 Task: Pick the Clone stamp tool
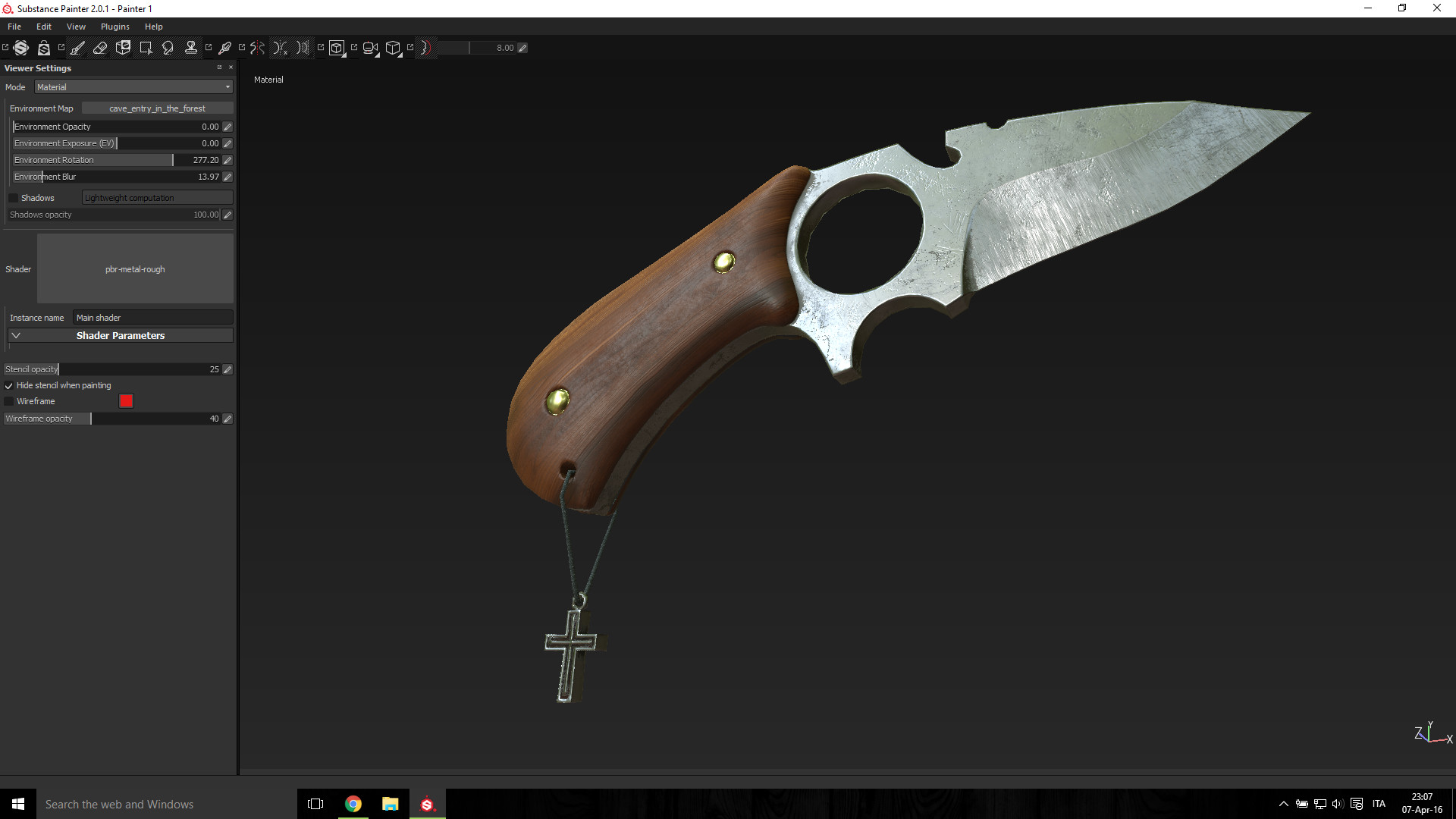[190, 47]
